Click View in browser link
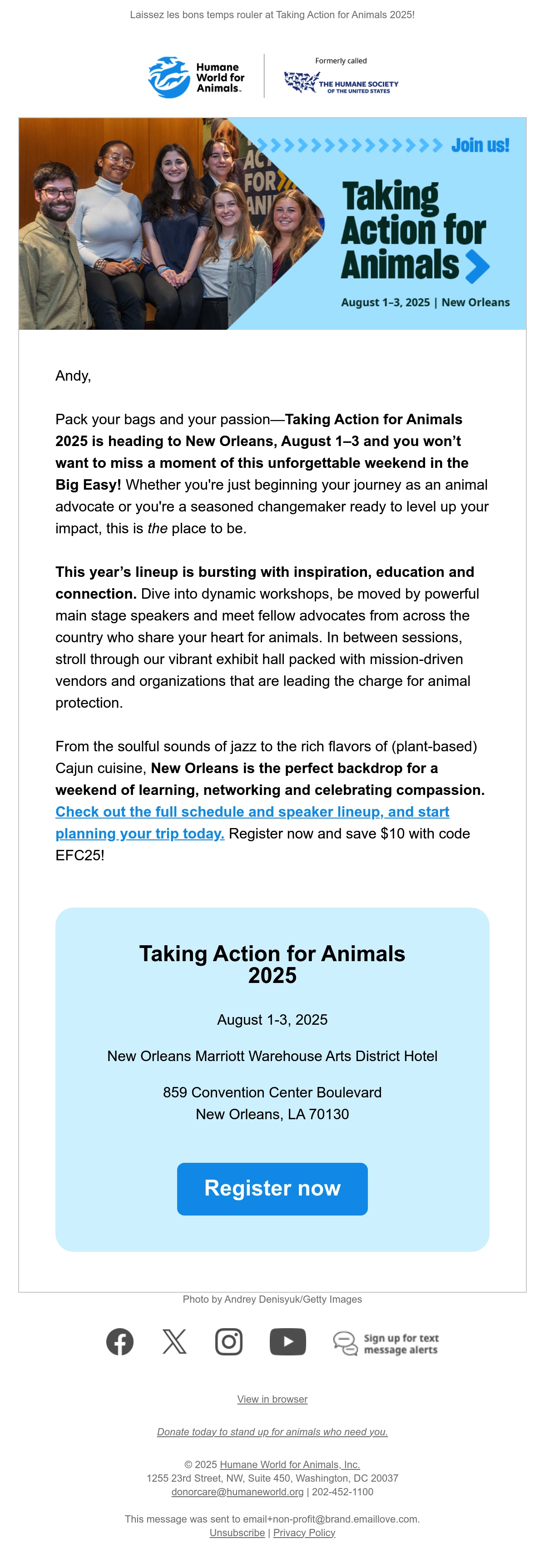This screenshot has height=1568, width=545. (x=272, y=1399)
